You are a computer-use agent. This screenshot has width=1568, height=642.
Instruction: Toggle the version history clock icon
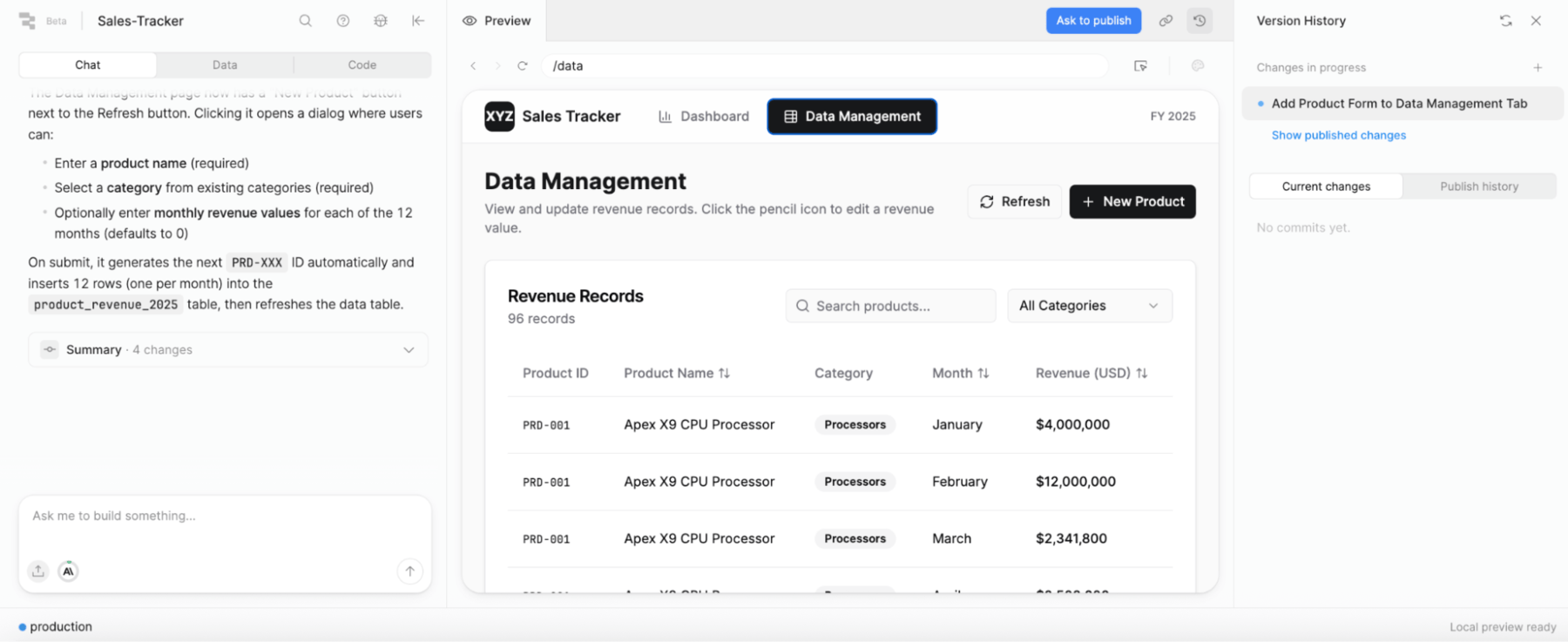[1200, 21]
